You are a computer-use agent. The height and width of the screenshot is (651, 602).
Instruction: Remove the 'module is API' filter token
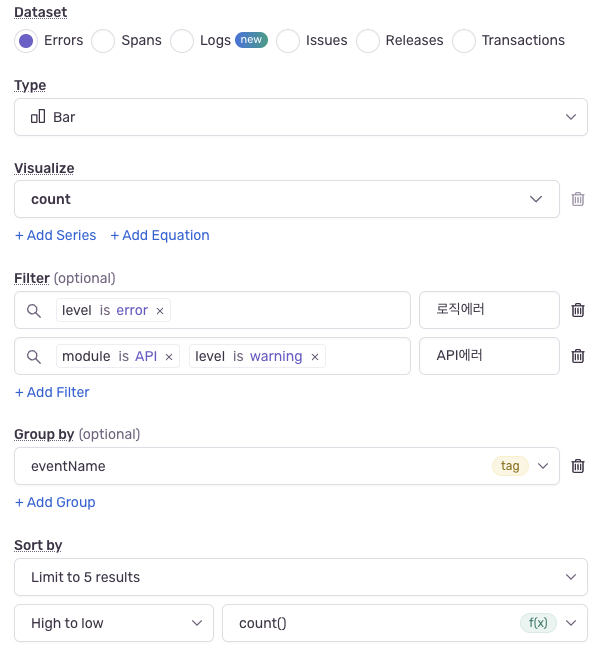[169, 357]
